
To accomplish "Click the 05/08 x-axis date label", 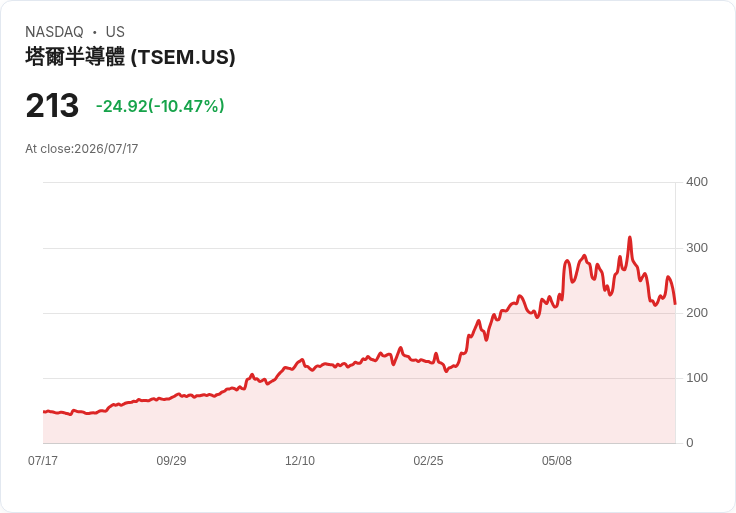I will (x=557, y=460).
